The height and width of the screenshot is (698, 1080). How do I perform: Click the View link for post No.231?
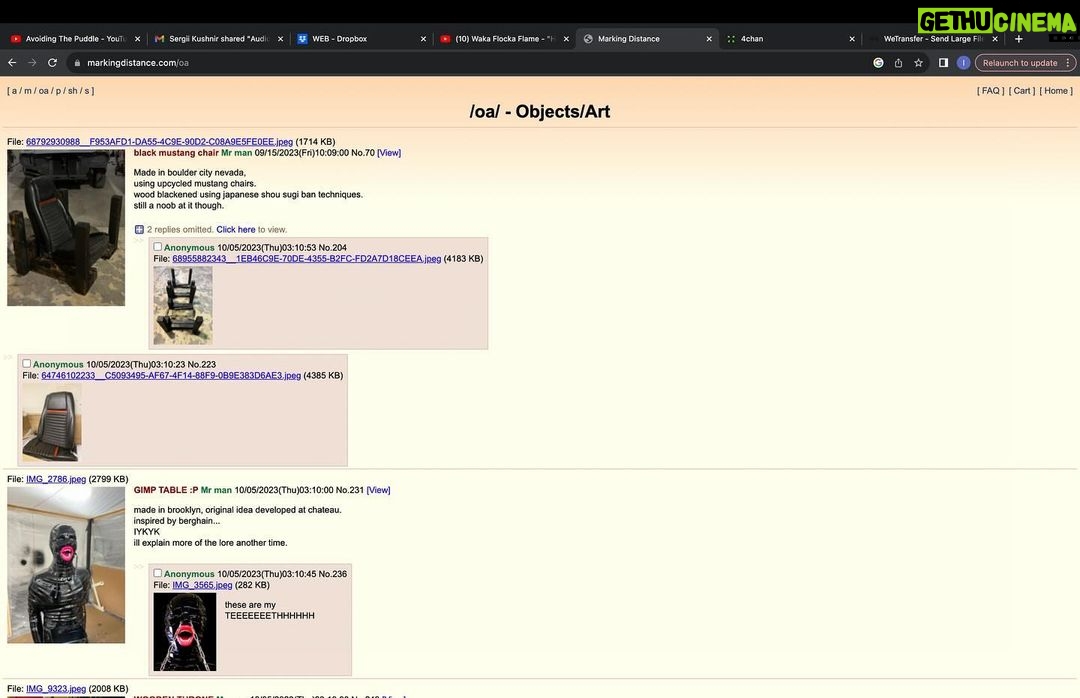[x=379, y=490]
